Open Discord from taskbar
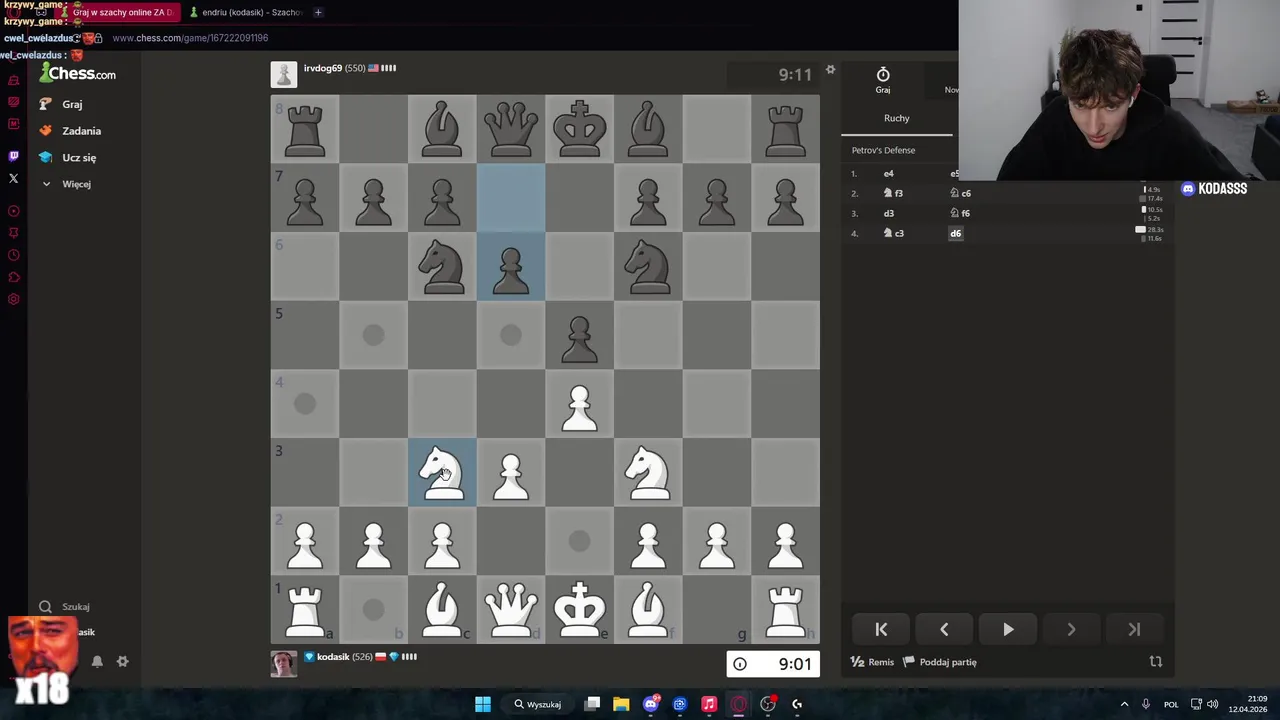The image size is (1280, 720). tap(650, 704)
